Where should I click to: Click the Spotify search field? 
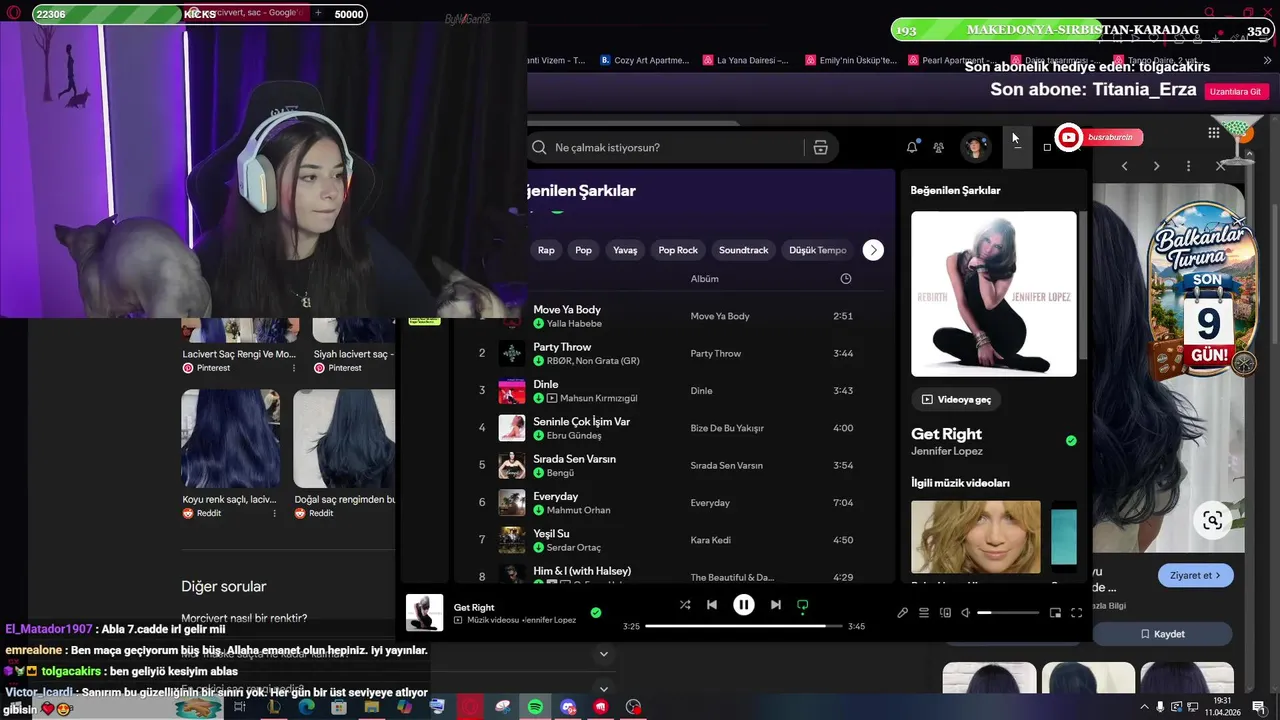pyautogui.click(x=665, y=148)
